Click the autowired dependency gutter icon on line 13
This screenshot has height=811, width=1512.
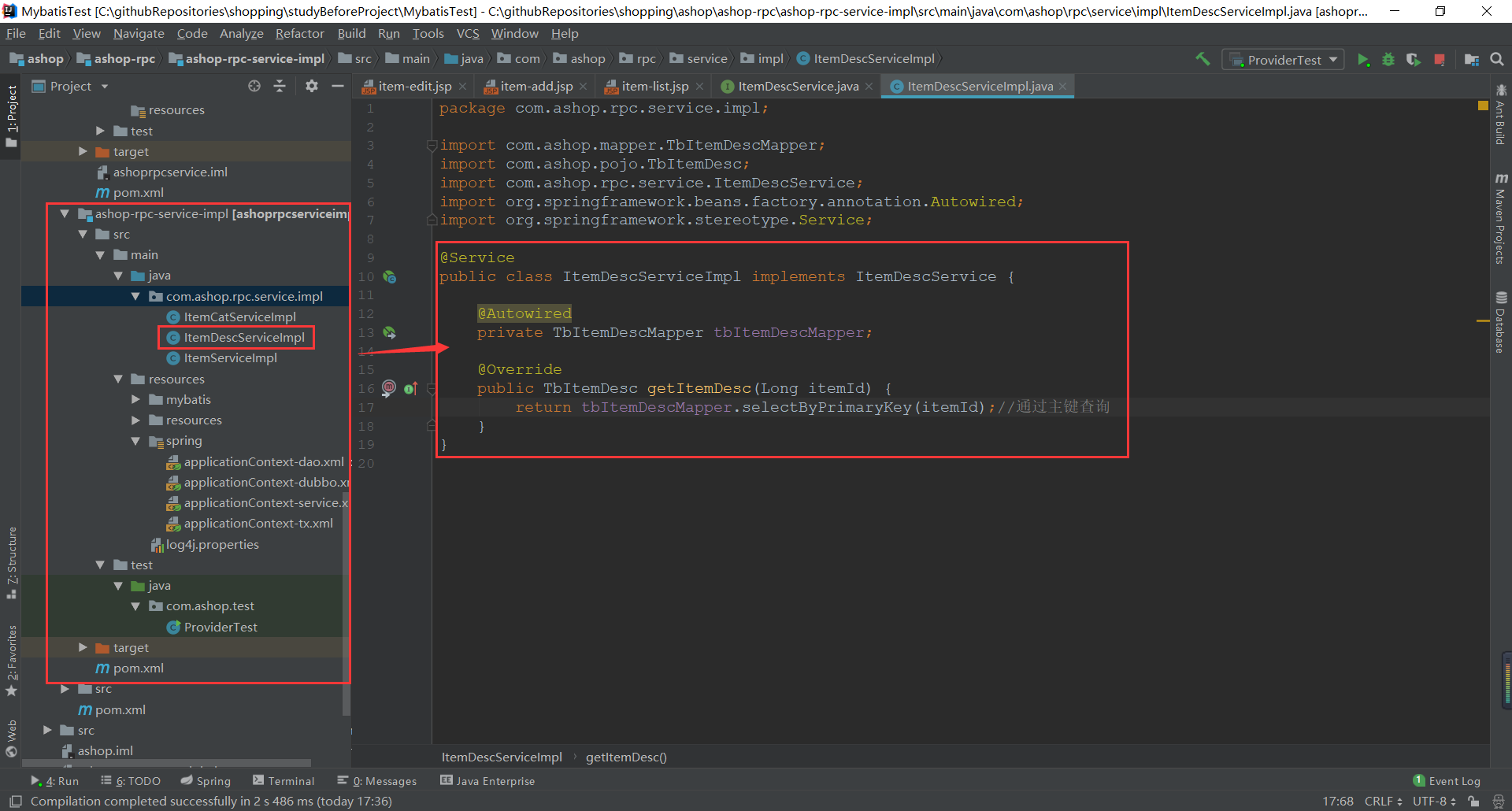pos(389,333)
